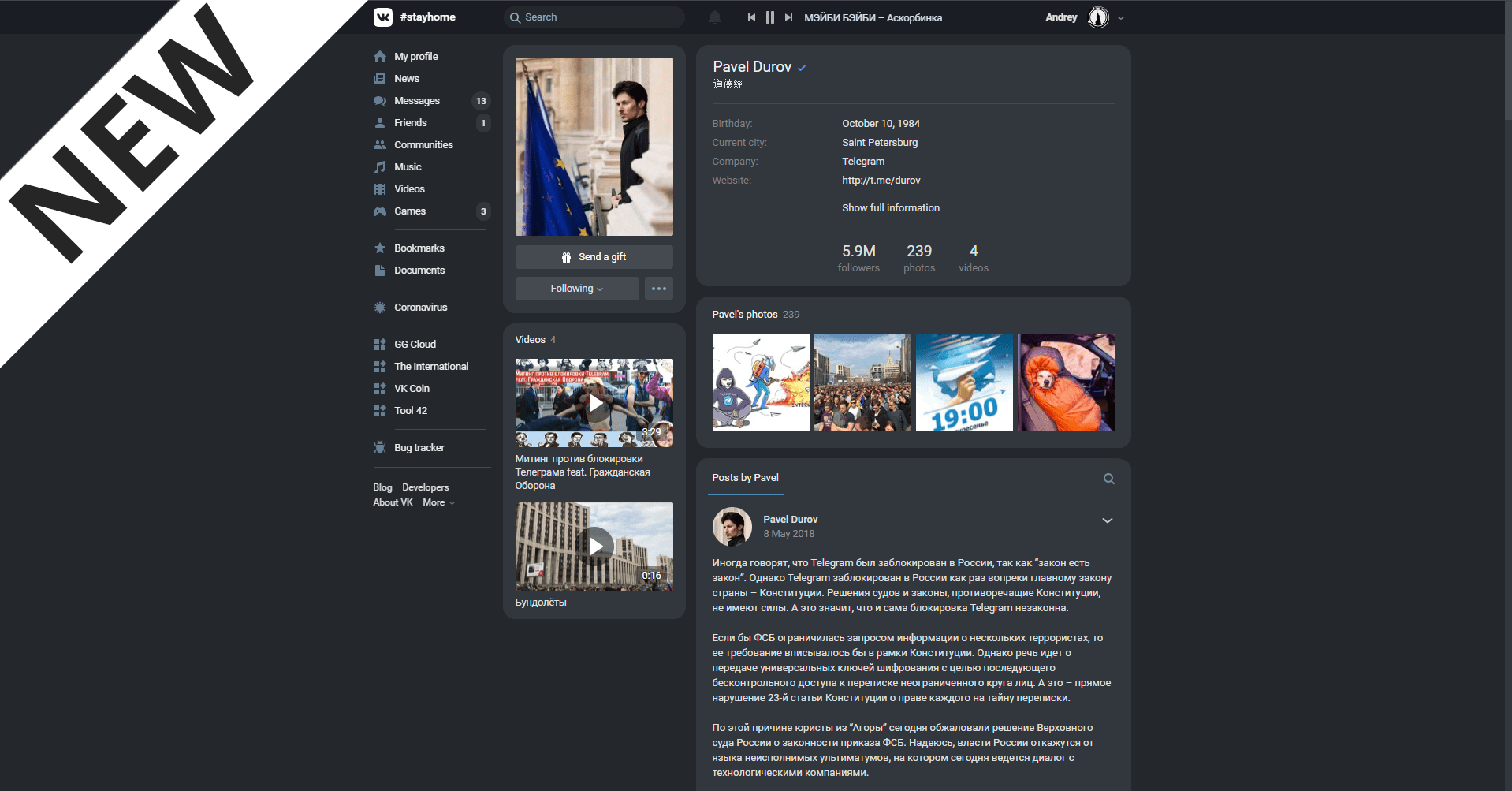Click the Send a gift button
The height and width of the screenshot is (791, 1512).
(x=594, y=256)
